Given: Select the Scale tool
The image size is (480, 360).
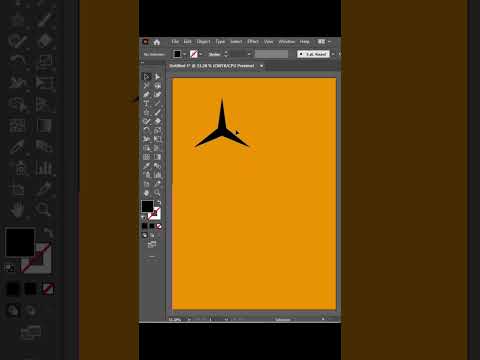Looking at the screenshot, I should click(x=157, y=130).
